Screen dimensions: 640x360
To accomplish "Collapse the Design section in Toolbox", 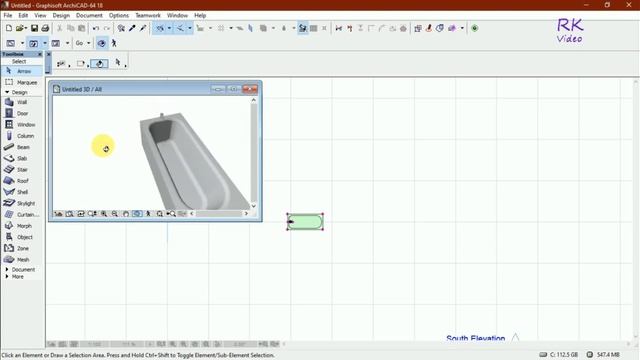I will tap(7, 93).
